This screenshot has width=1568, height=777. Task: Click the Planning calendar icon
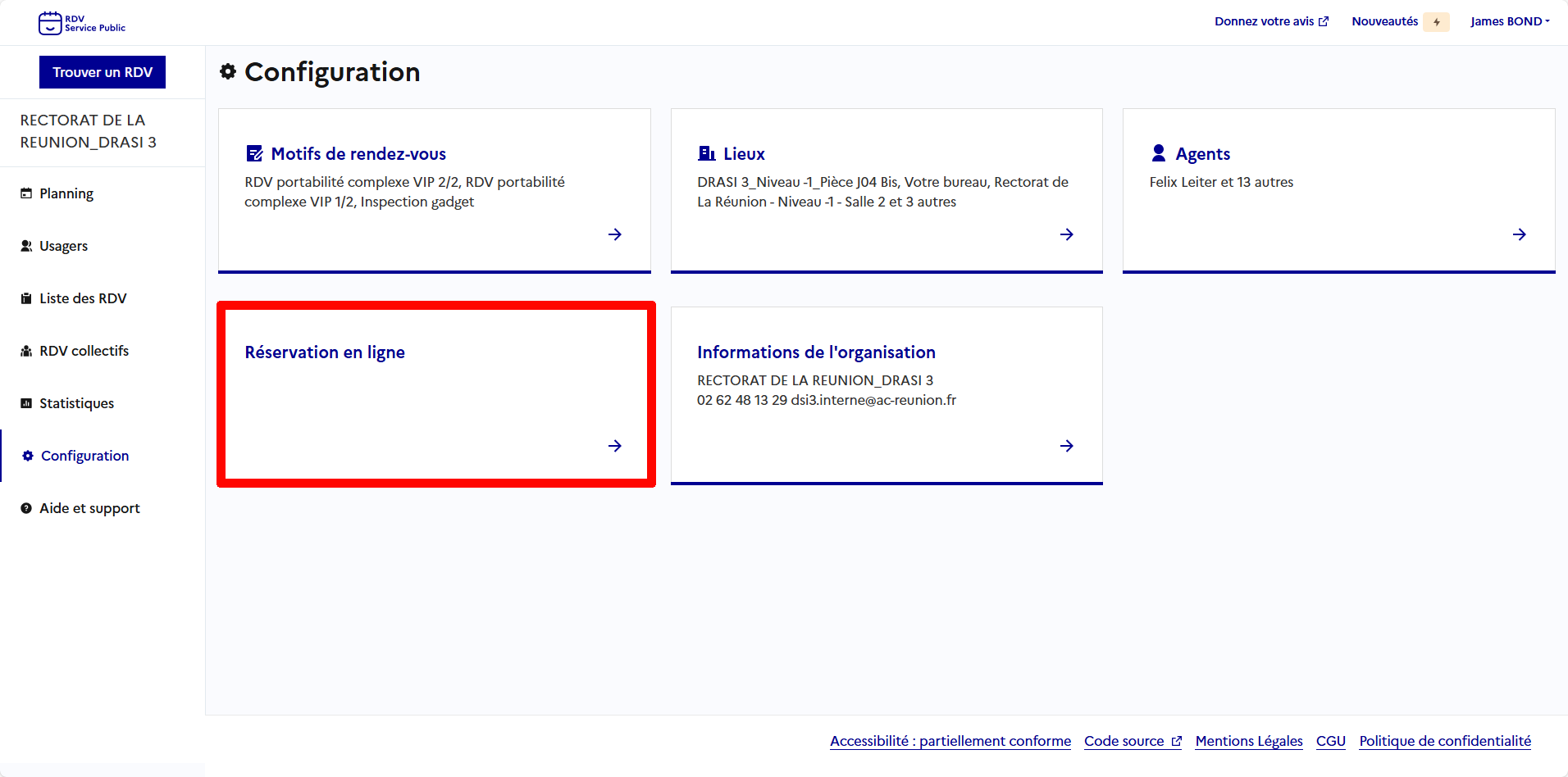pos(26,193)
